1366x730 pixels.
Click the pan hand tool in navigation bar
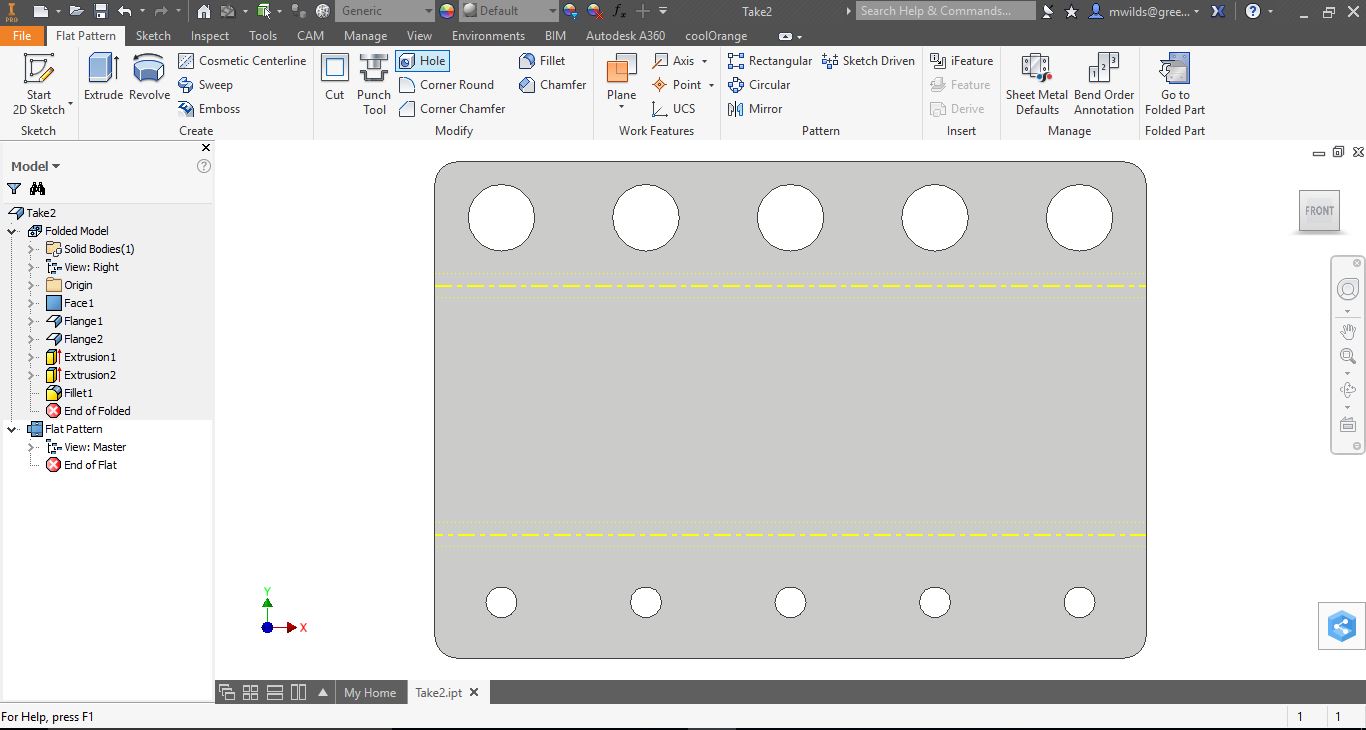pos(1348,331)
